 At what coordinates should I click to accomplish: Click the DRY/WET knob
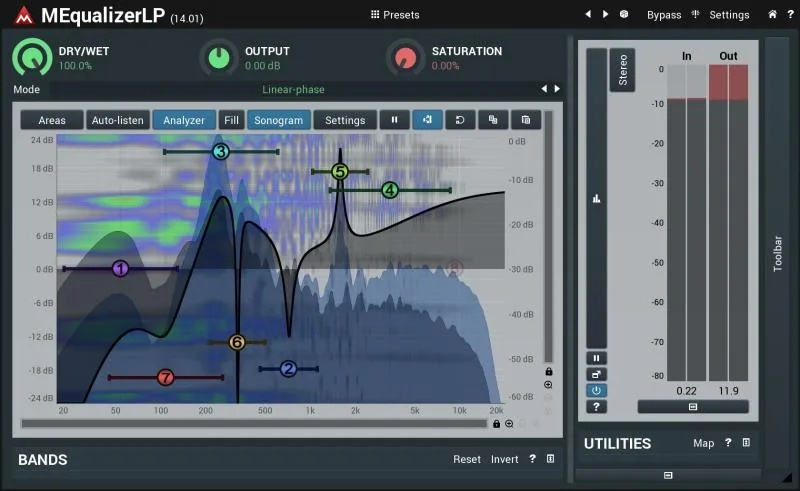(x=32, y=58)
